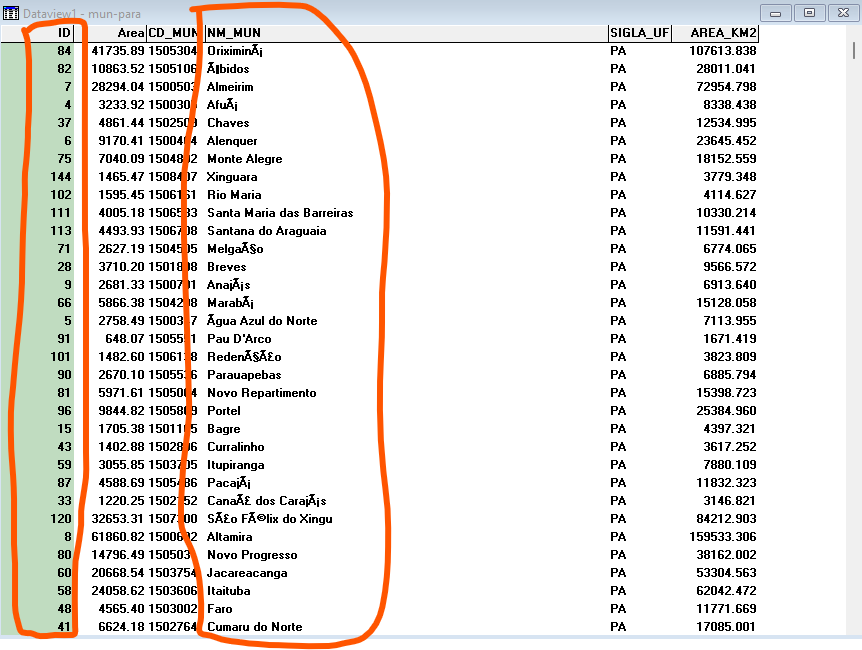862x650 pixels.
Task: Click the cell 'Jacareacanga'
Action: [247, 573]
